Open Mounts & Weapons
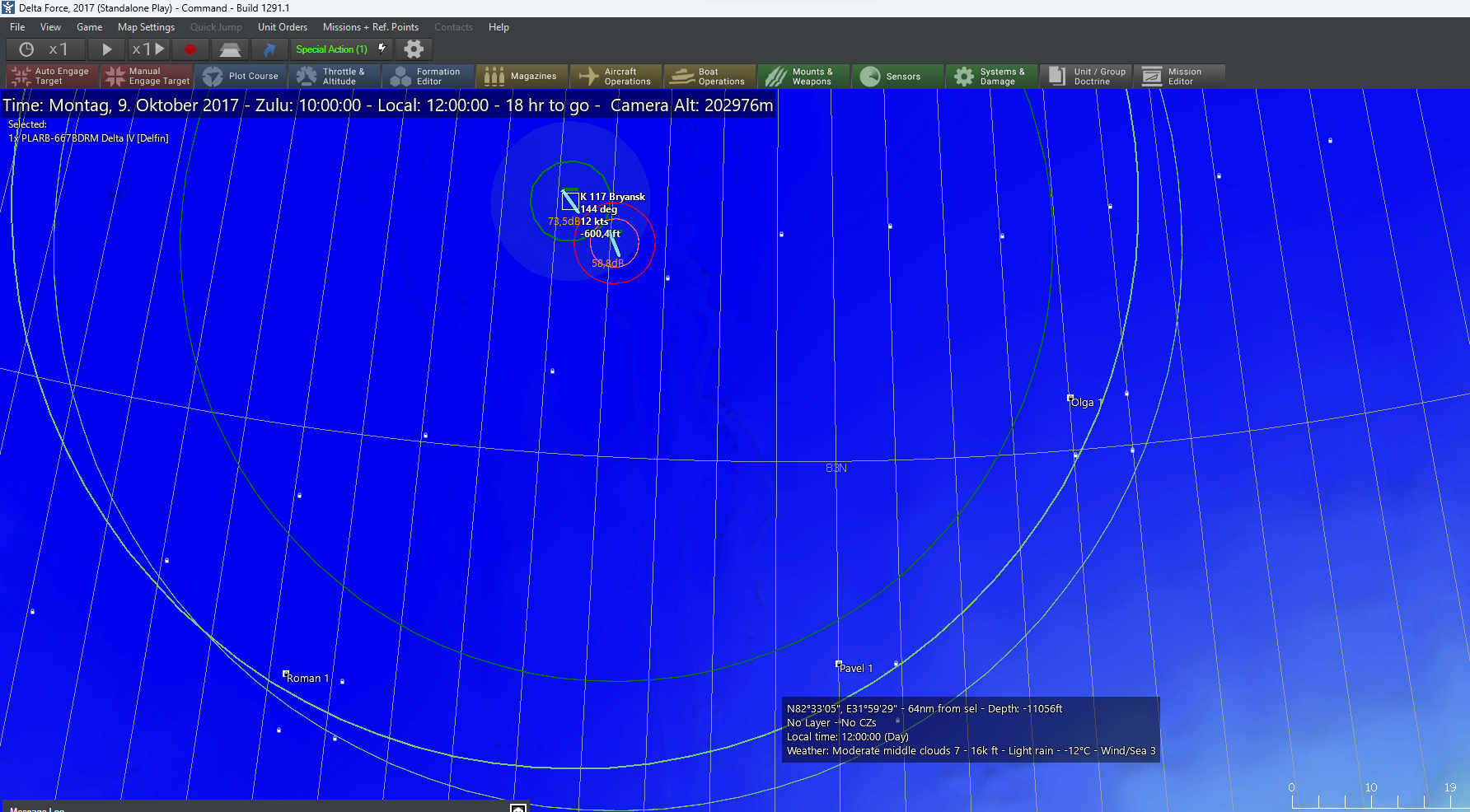Viewport: 1470px width, 812px height. pos(804,77)
